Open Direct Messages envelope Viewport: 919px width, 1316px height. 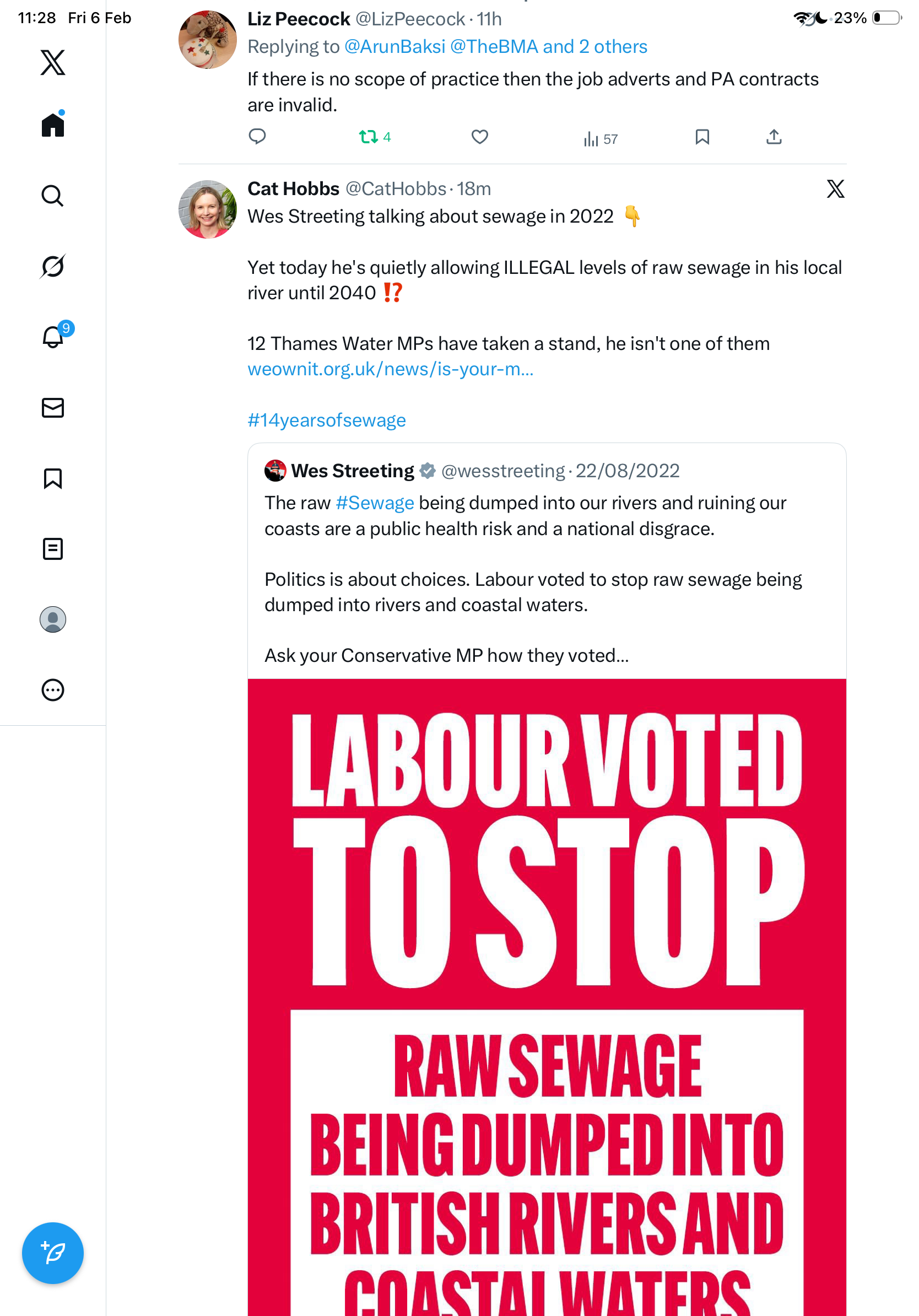(x=53, y=408)
